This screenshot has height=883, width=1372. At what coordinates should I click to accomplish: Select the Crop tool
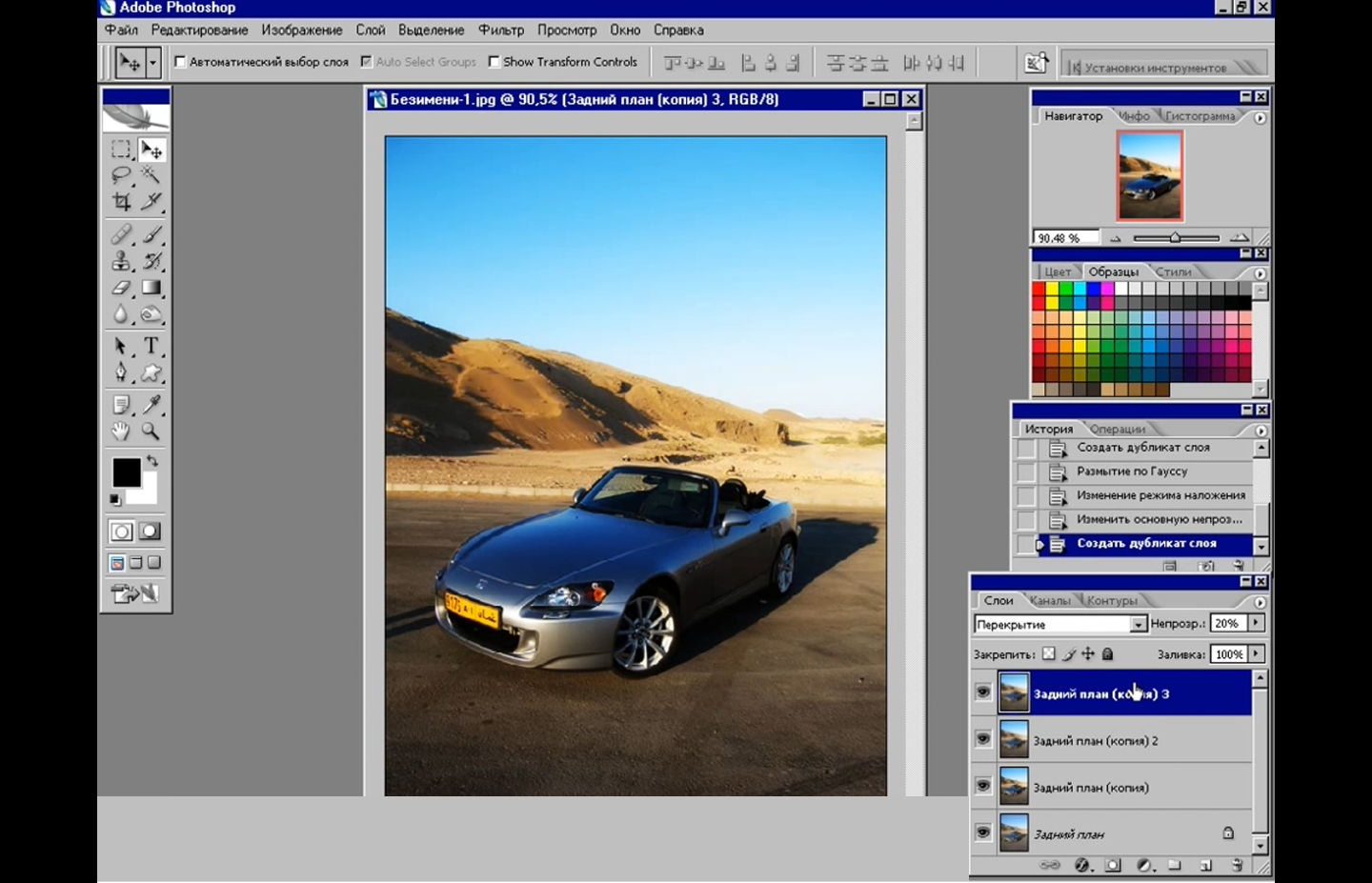pos(120,201)
